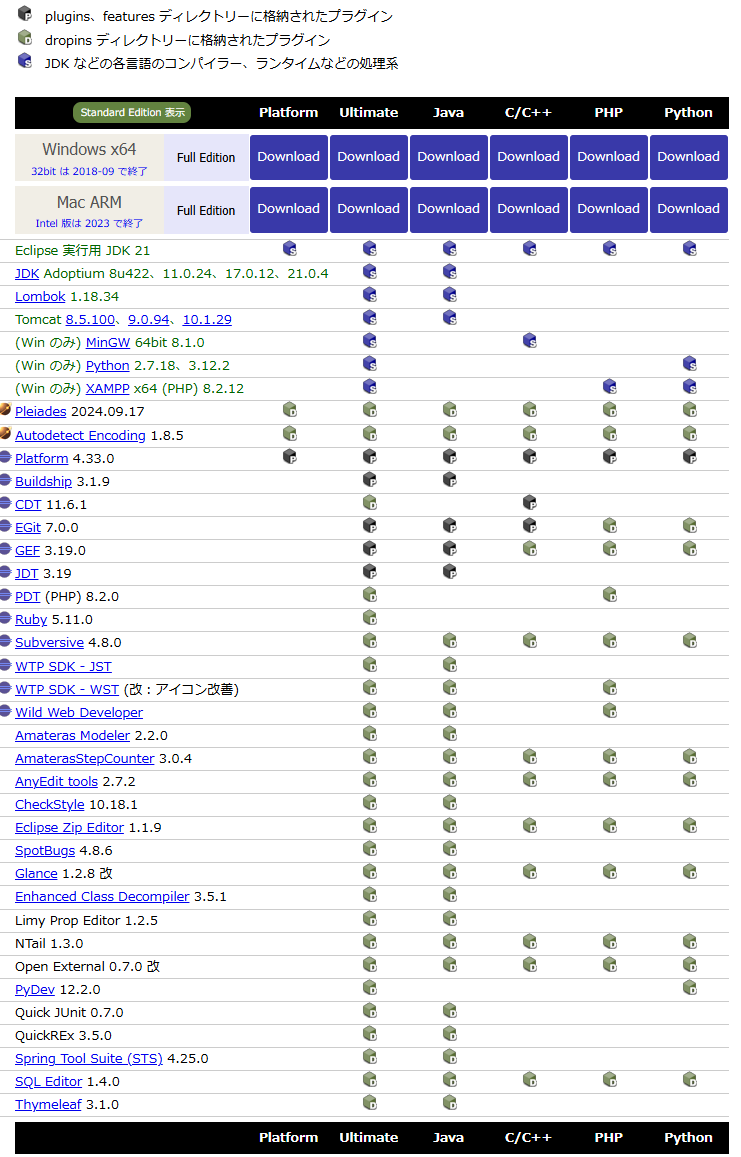Open the Pleiades plugin link

click(41, 412)
